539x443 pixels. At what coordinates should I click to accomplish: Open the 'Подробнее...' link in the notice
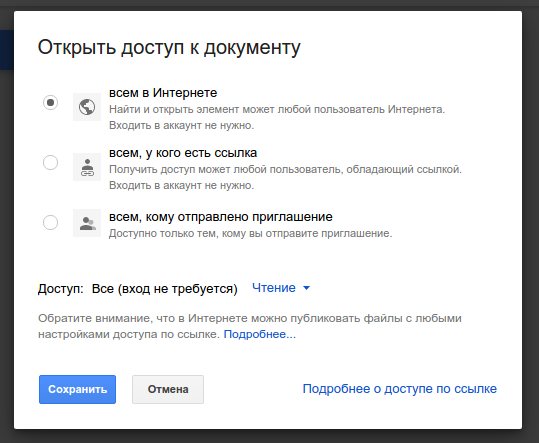pos(260,334)
